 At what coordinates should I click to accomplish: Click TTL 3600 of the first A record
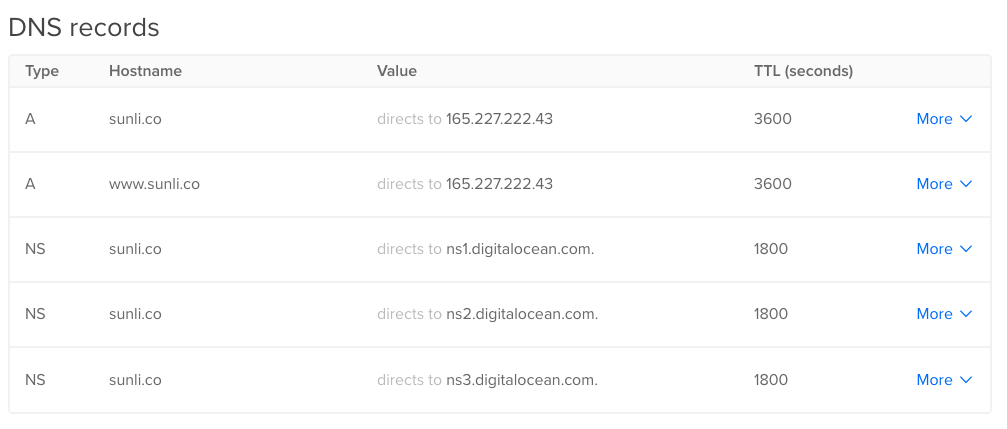772,119
